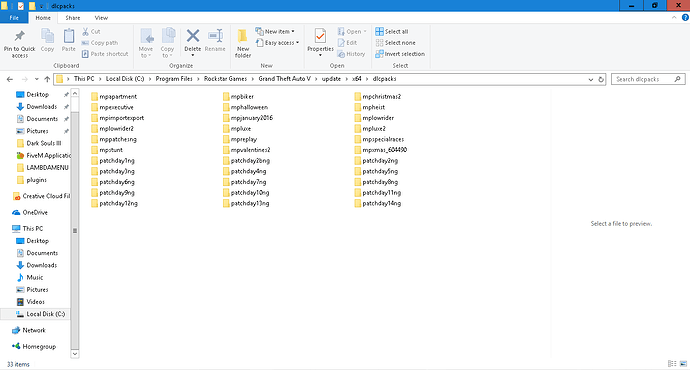690x370 pixels.
Task: Select the mpspecialraces folder
Action: coord(379,139)
